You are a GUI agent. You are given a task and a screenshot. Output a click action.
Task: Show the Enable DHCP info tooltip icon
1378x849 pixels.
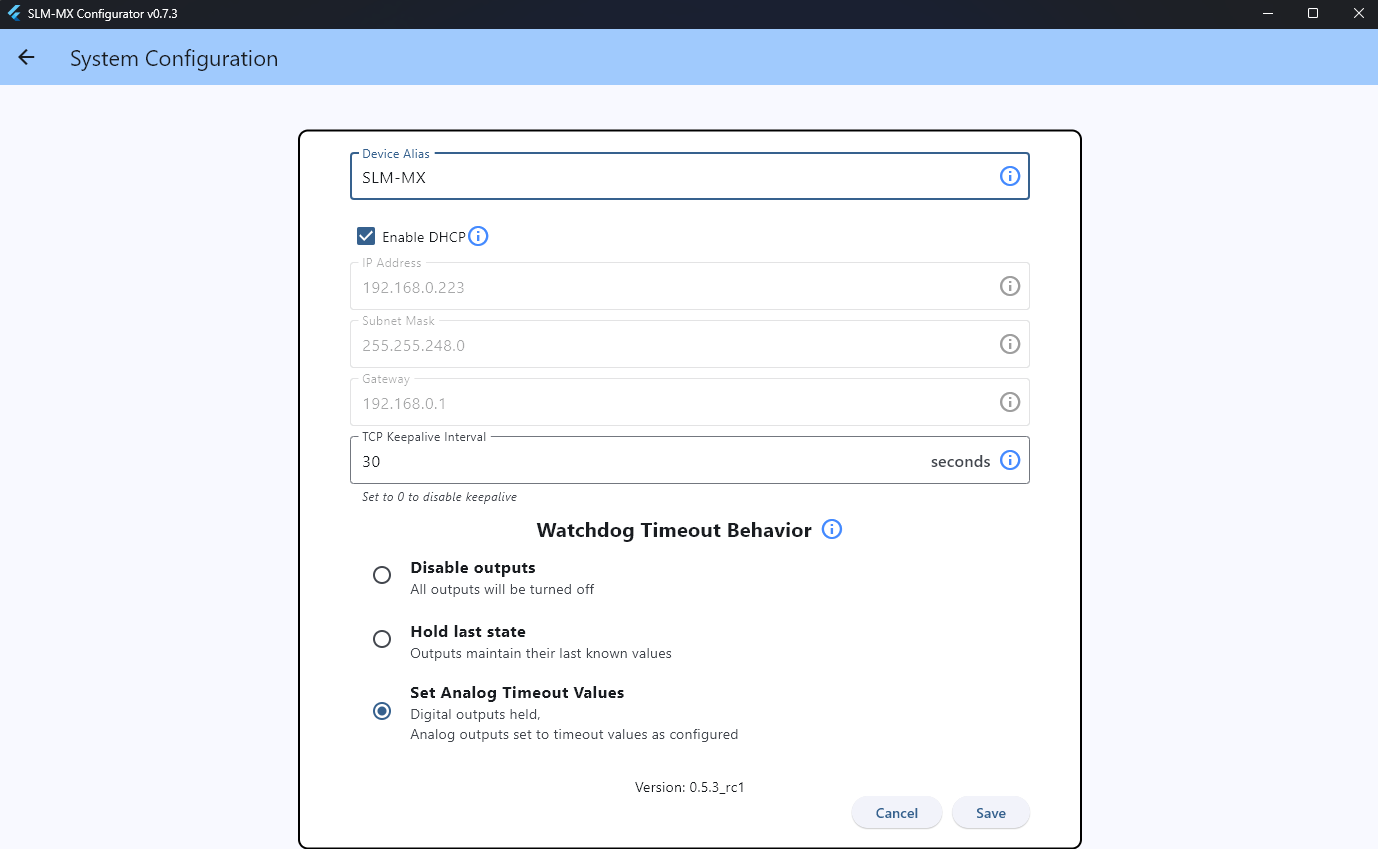tap(478, 237)
